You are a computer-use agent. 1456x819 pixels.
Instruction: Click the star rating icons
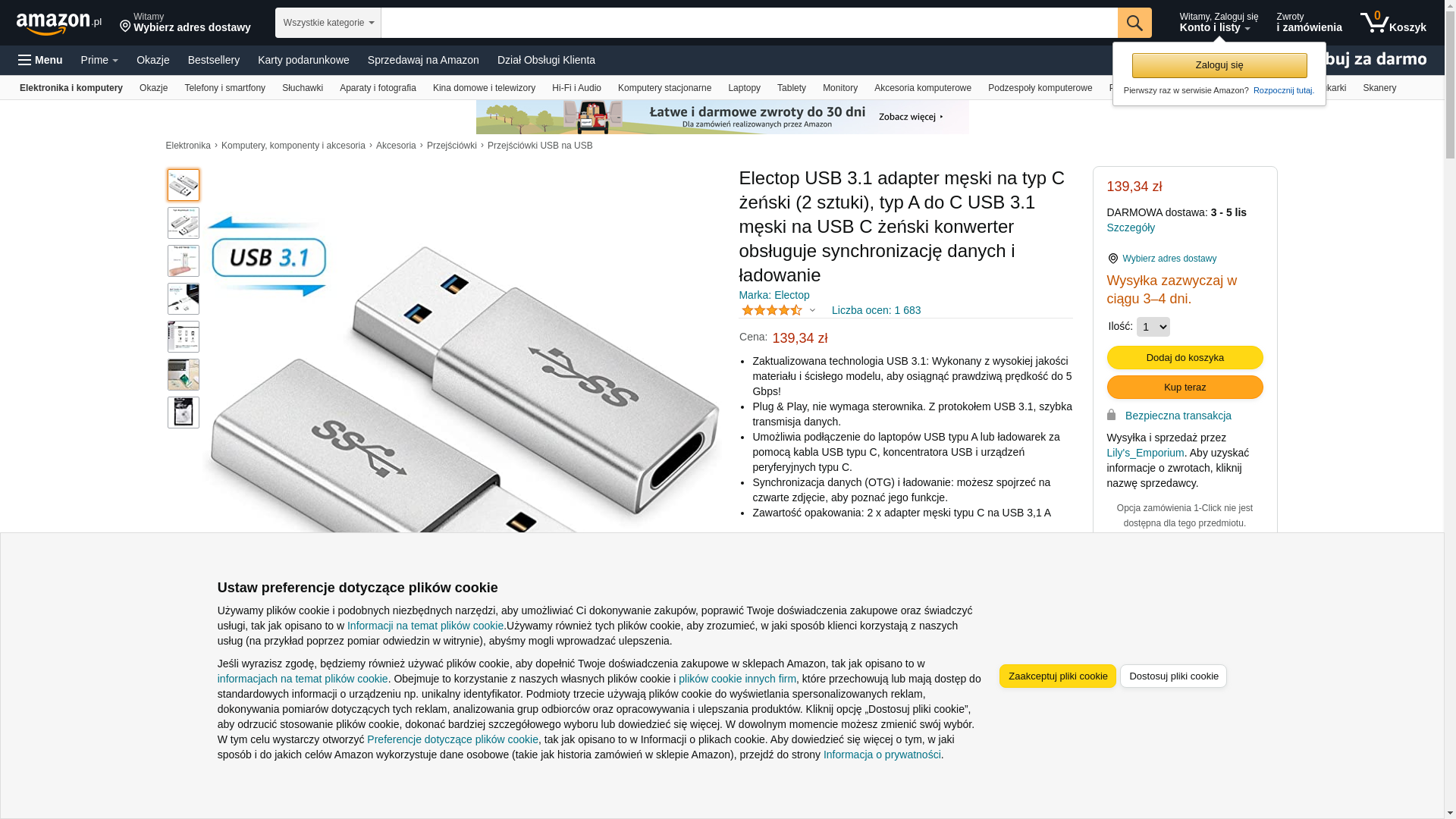(x=772, y=310)
